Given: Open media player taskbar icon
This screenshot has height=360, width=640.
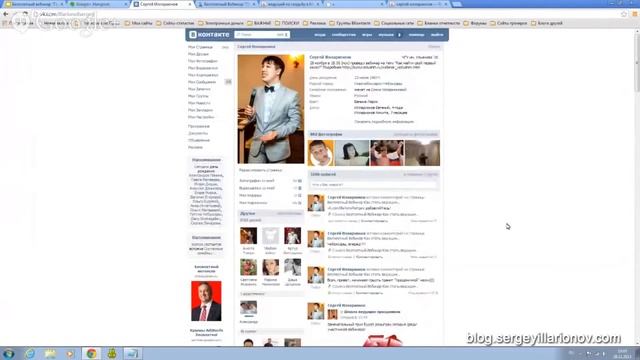Looking at the screenshot, I should pyautogui.click(x=70, y=353).
